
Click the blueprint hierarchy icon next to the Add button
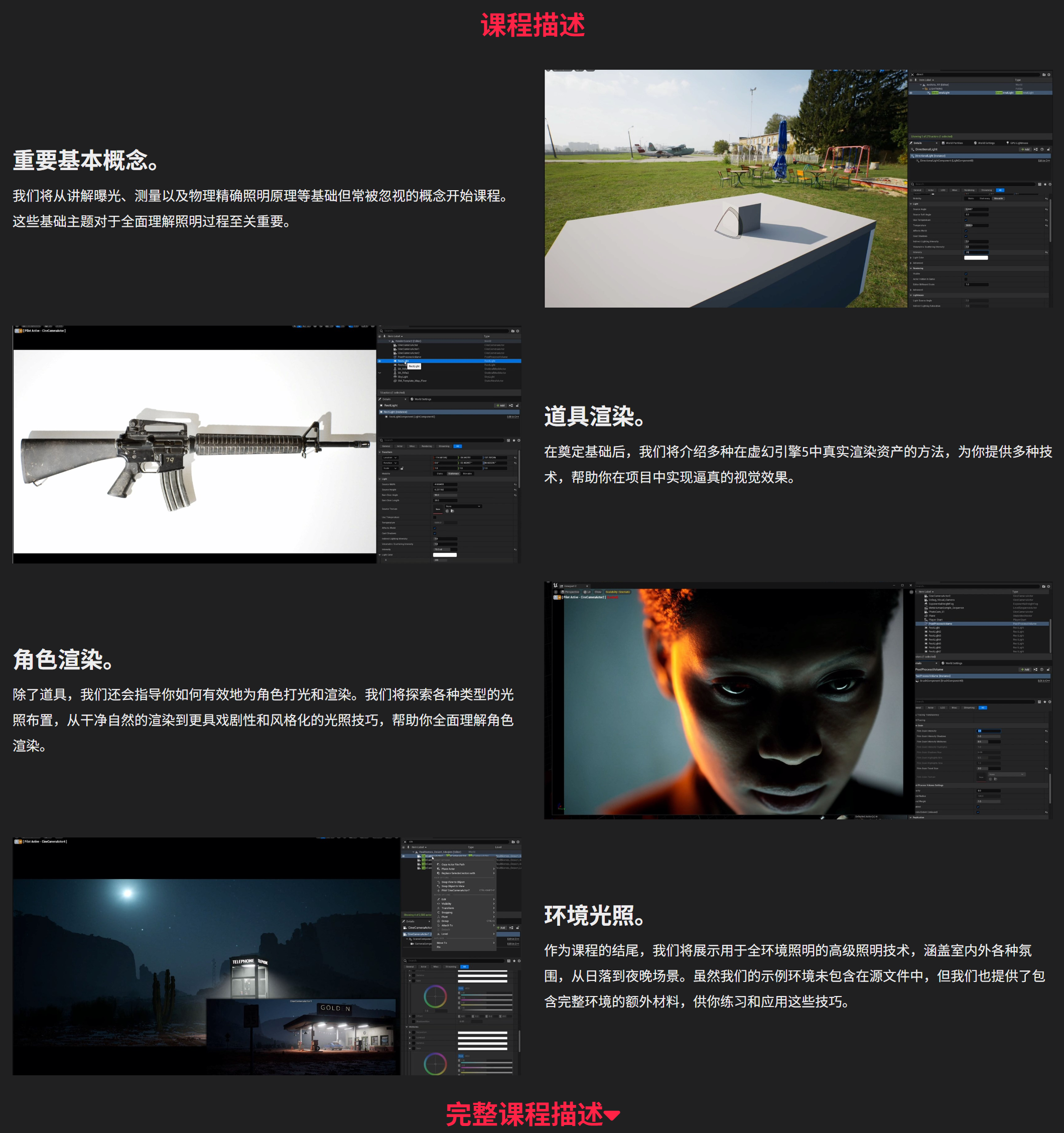click(x=511, y=406)
